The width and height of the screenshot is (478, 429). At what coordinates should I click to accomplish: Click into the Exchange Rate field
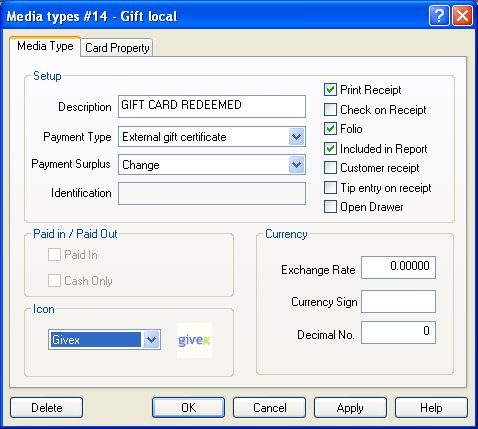pyautogui.click(x=398, y=267)
